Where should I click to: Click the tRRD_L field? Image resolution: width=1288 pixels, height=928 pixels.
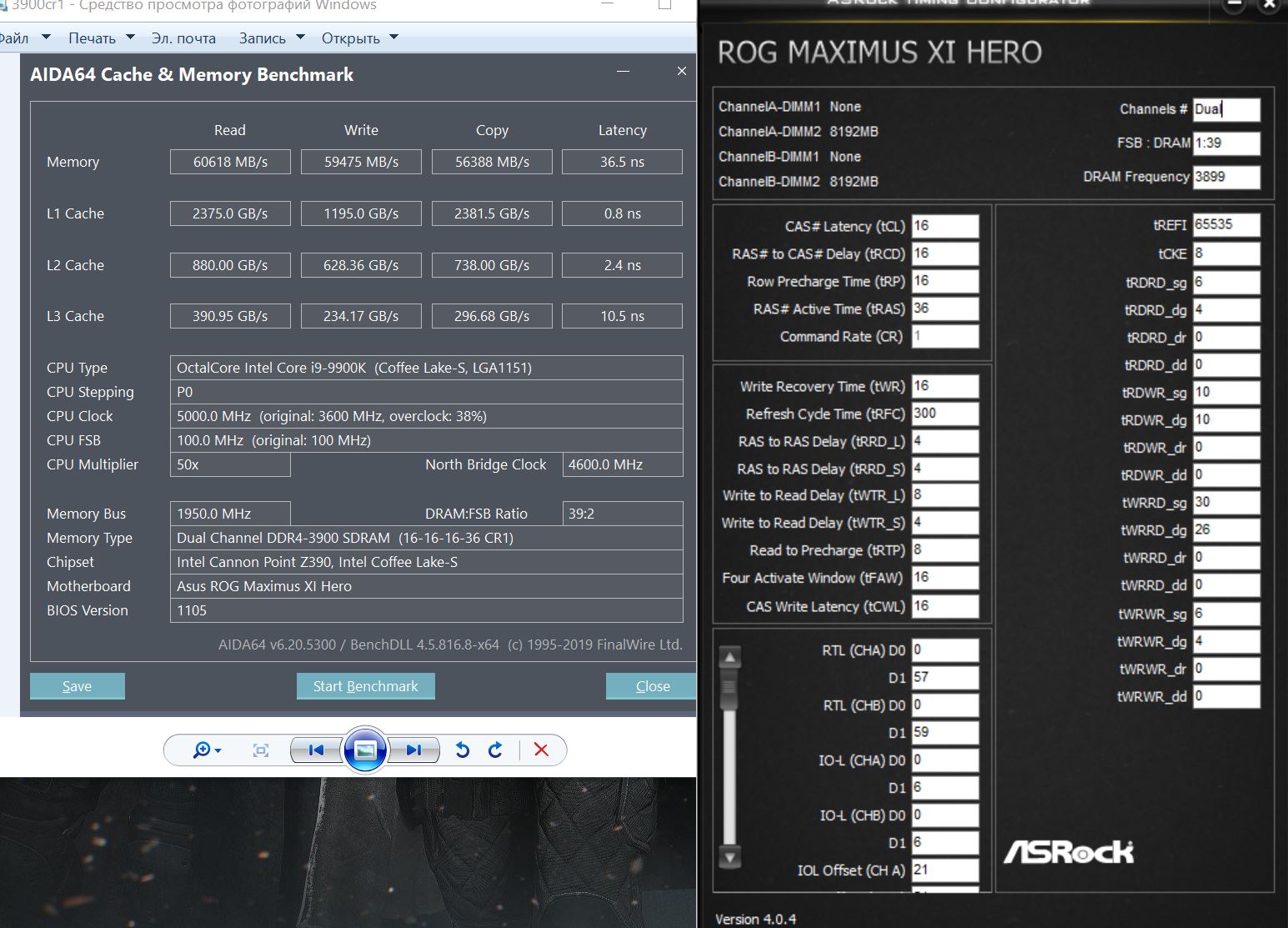click(945, 441)
